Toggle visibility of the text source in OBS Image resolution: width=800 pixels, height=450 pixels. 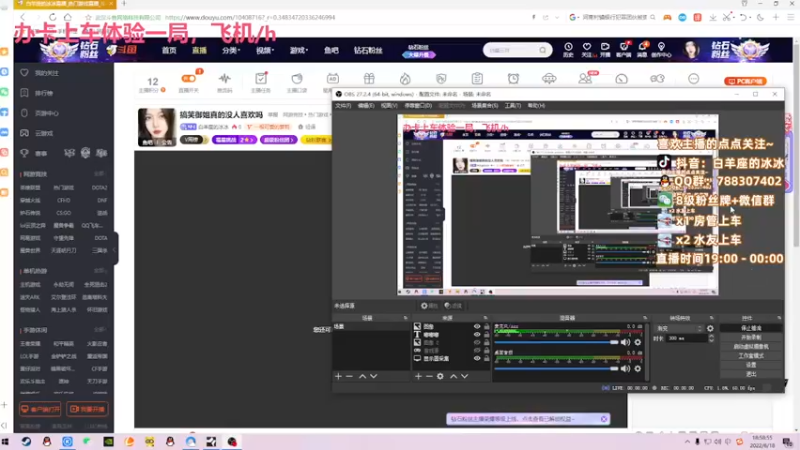477,335
